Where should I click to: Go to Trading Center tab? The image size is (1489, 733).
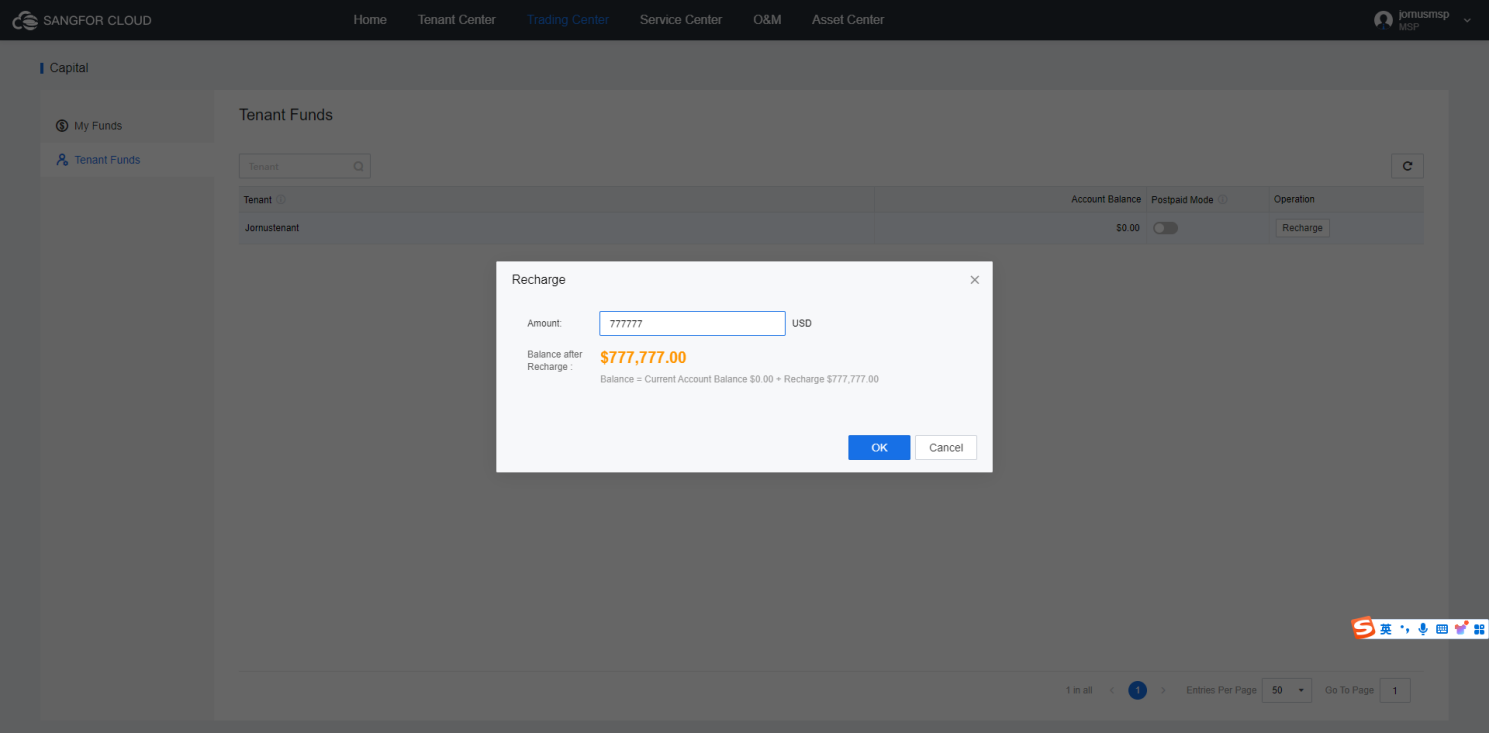pos(568,20)
